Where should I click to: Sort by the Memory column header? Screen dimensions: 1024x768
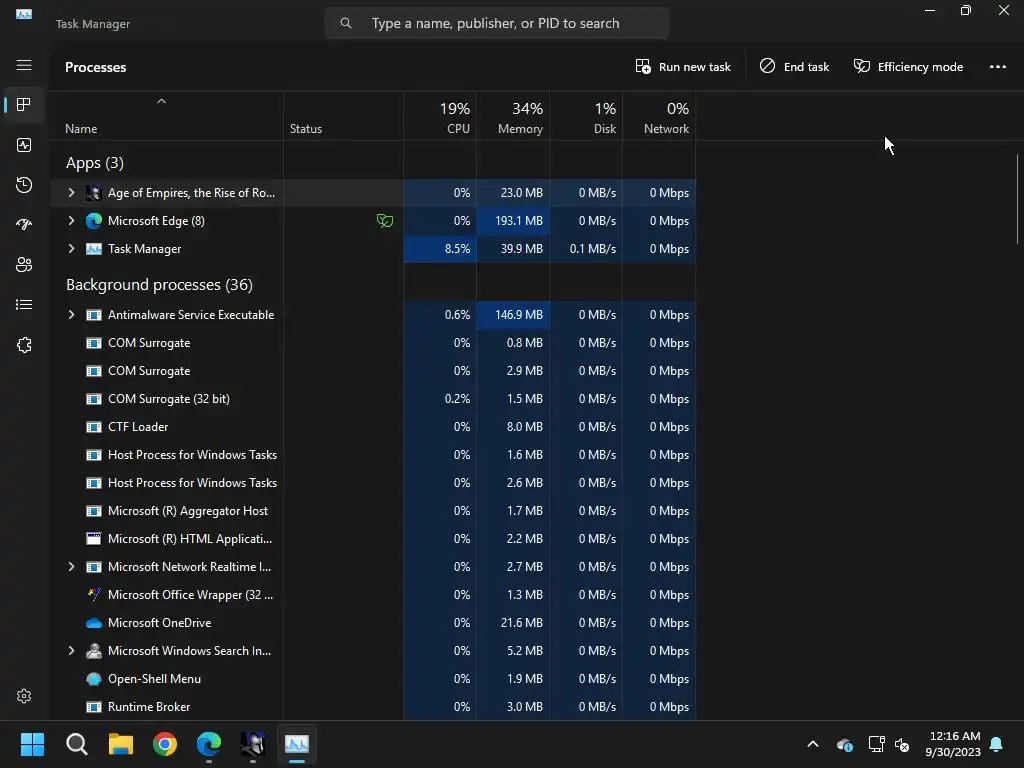click(513, 118)
